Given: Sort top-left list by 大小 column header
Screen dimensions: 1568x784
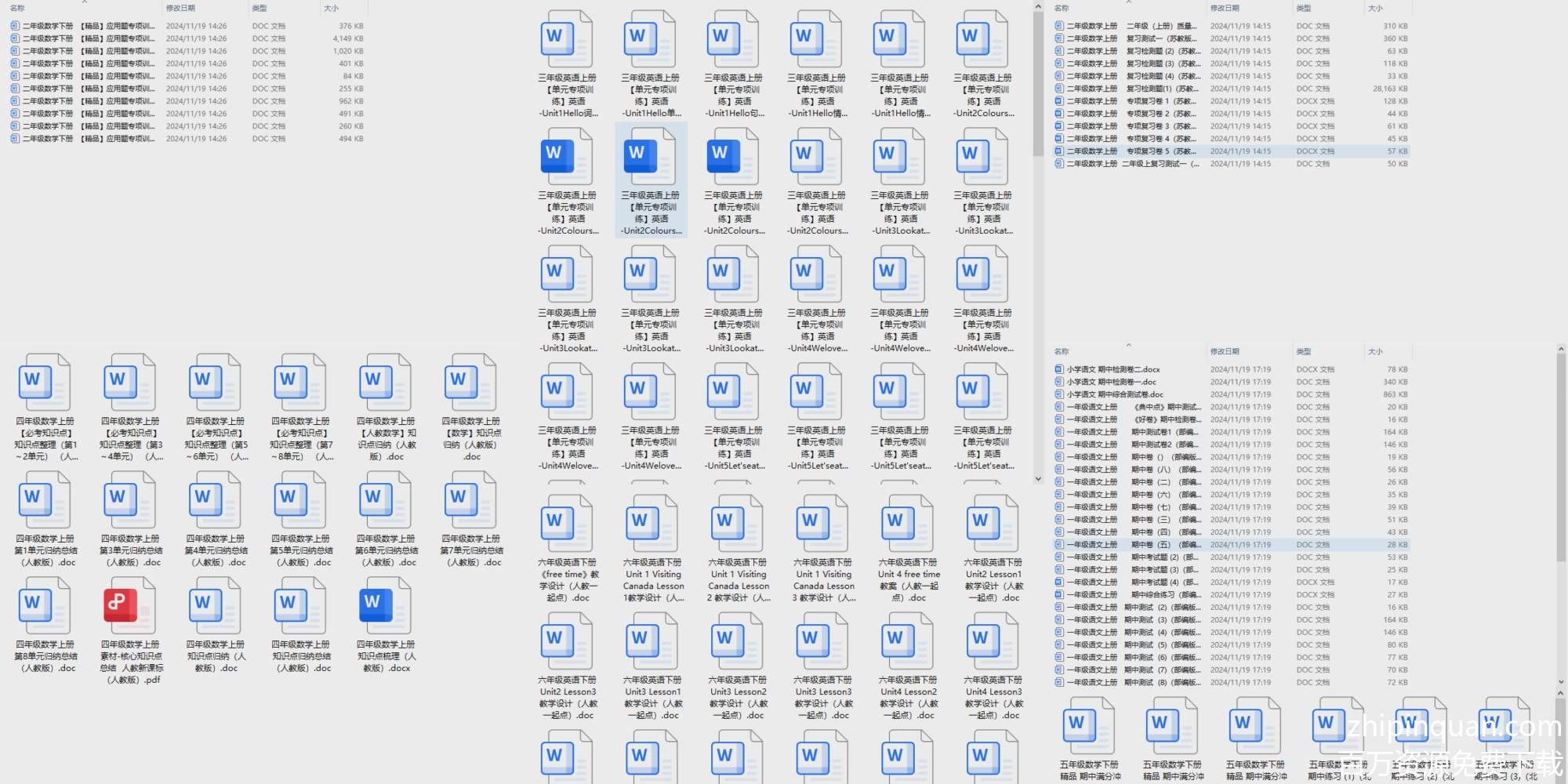Looking at the screenshot, I should coord(331,9).
